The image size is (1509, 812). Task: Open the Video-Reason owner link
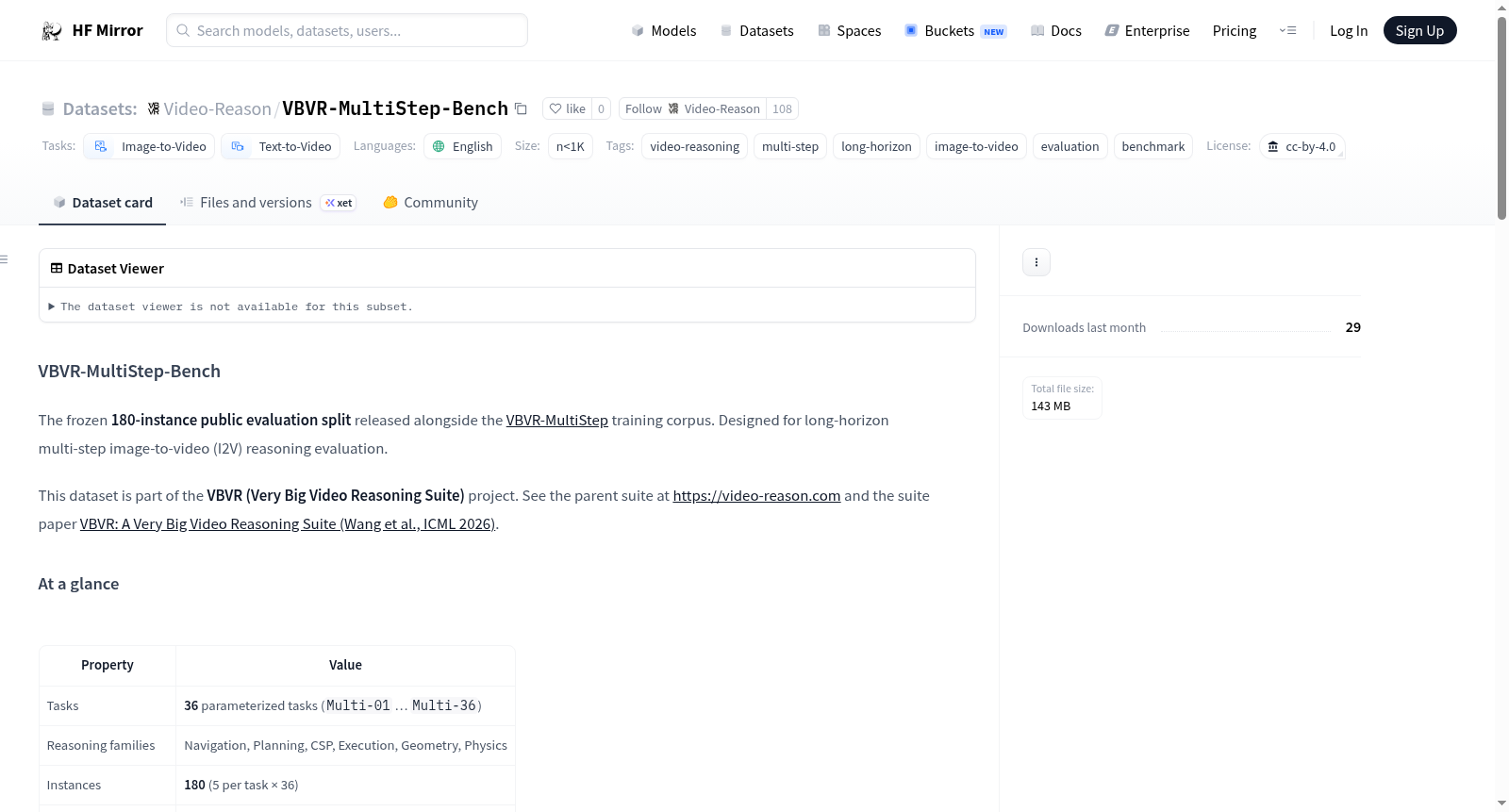[217, 109]
